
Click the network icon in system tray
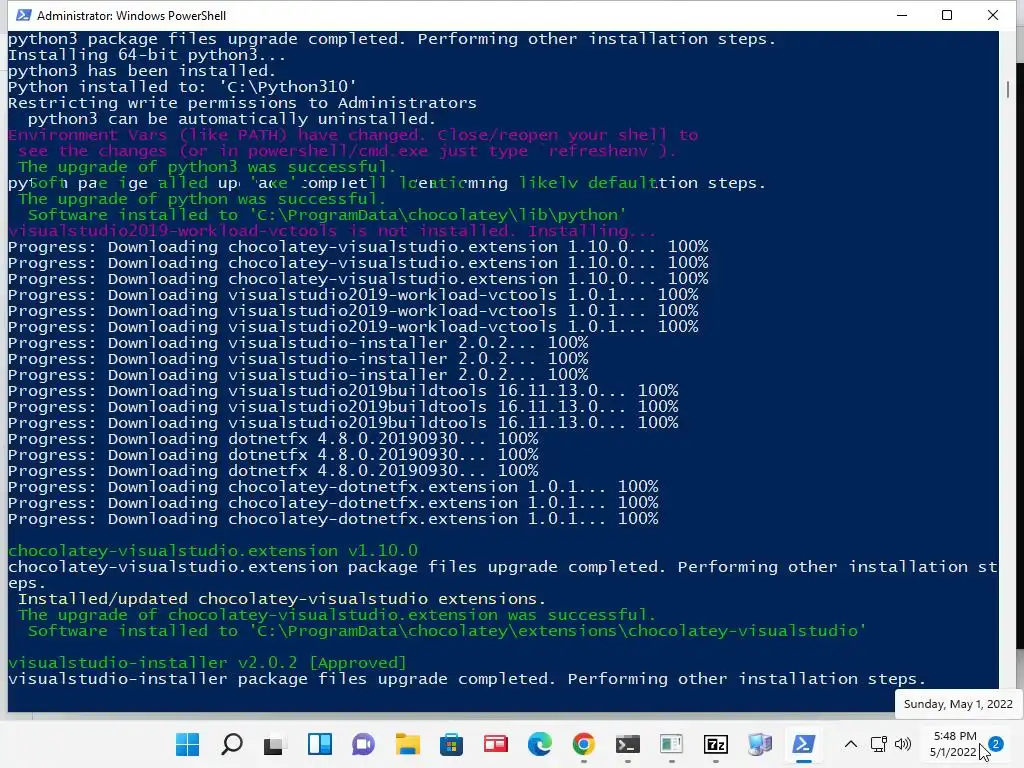point(878,744)
